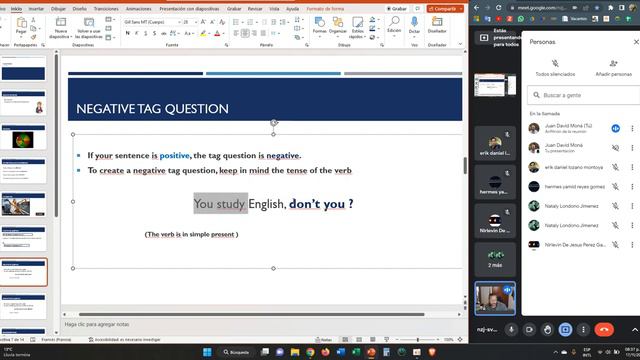640x360 pixels.
Task: Click the font color red swatch
Action: click(x=217, y=33)
